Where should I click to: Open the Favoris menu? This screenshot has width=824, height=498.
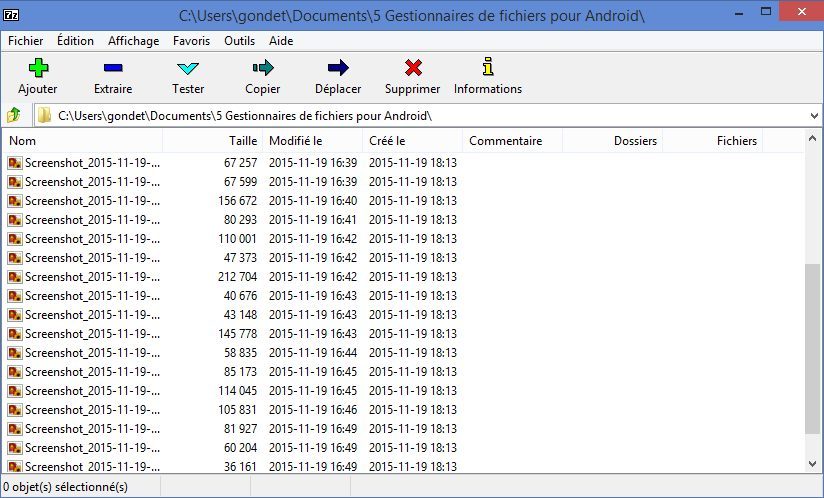click(191, 41)
